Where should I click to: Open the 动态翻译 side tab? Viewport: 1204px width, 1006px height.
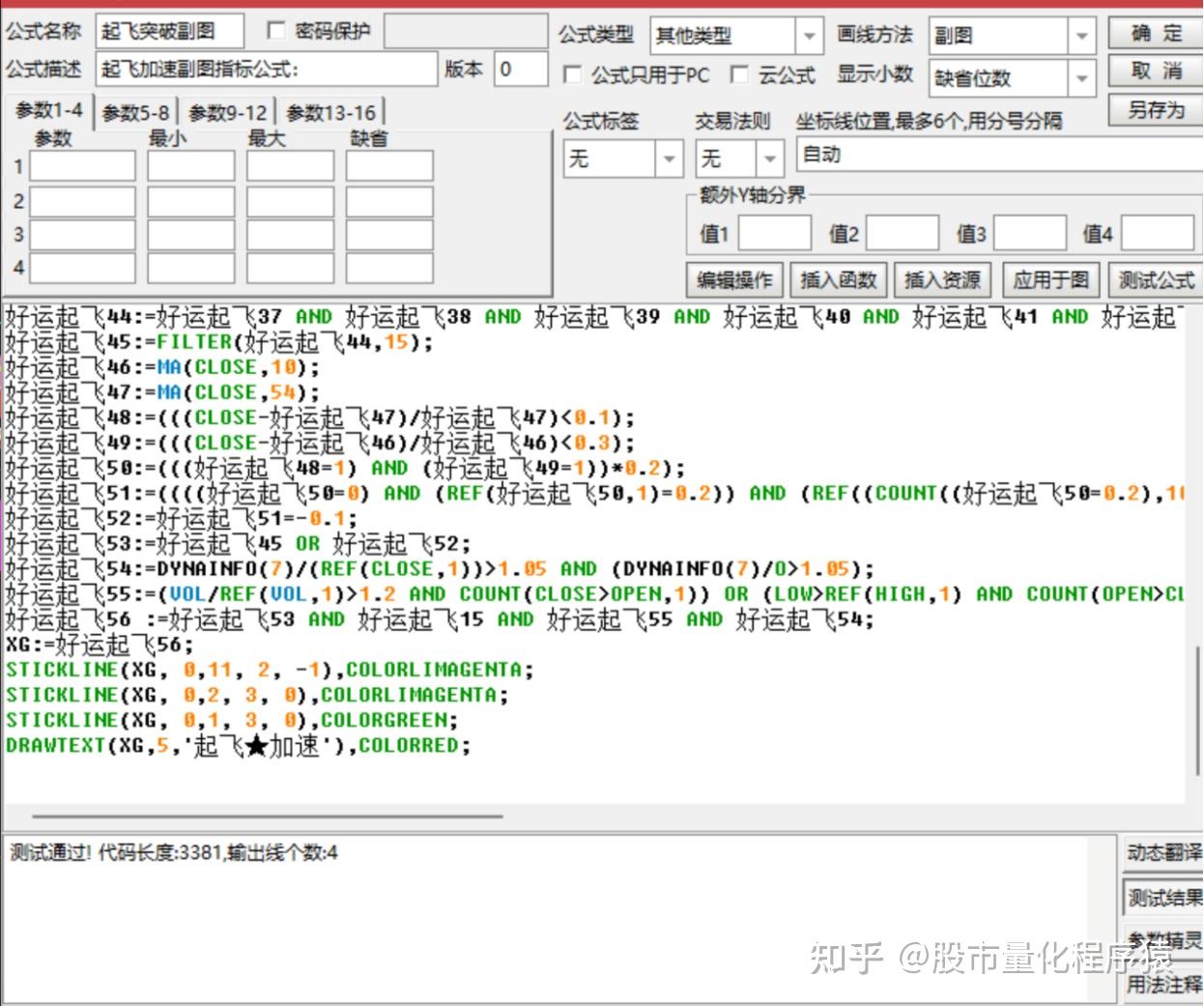[x=1163, y=852]
